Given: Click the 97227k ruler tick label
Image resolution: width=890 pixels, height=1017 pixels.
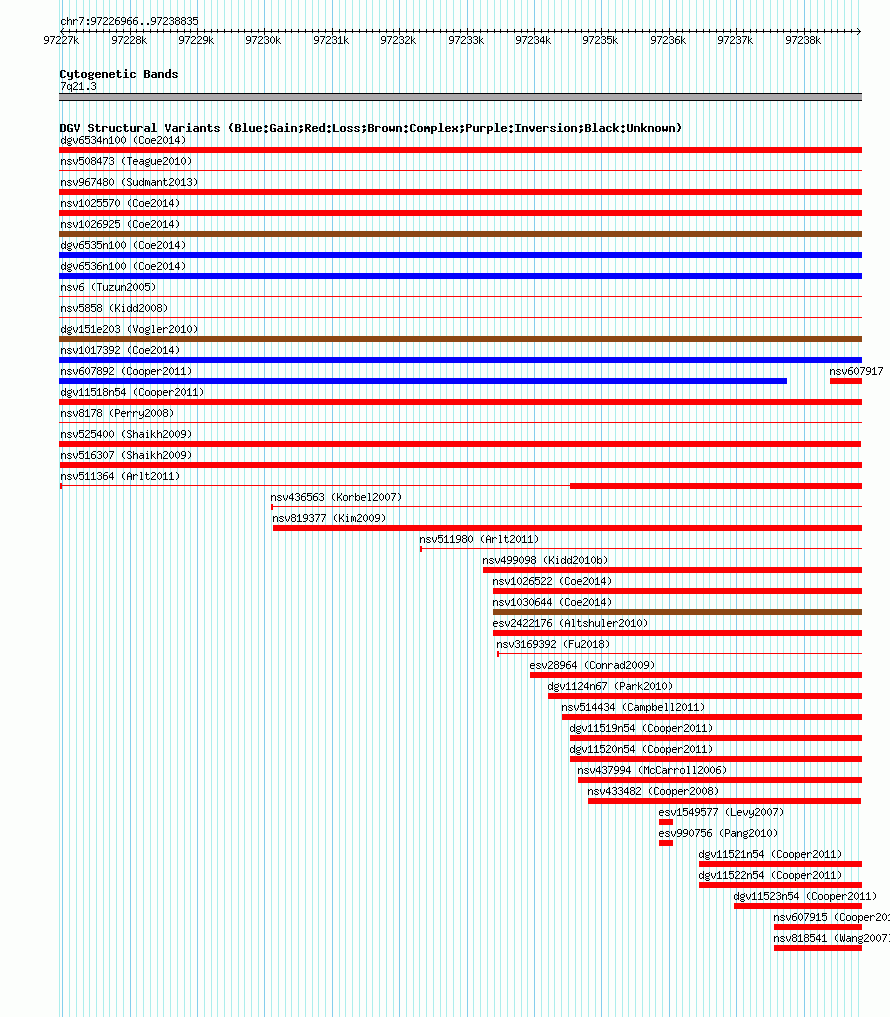Looking at the screenshot, I should pos(62,40).
